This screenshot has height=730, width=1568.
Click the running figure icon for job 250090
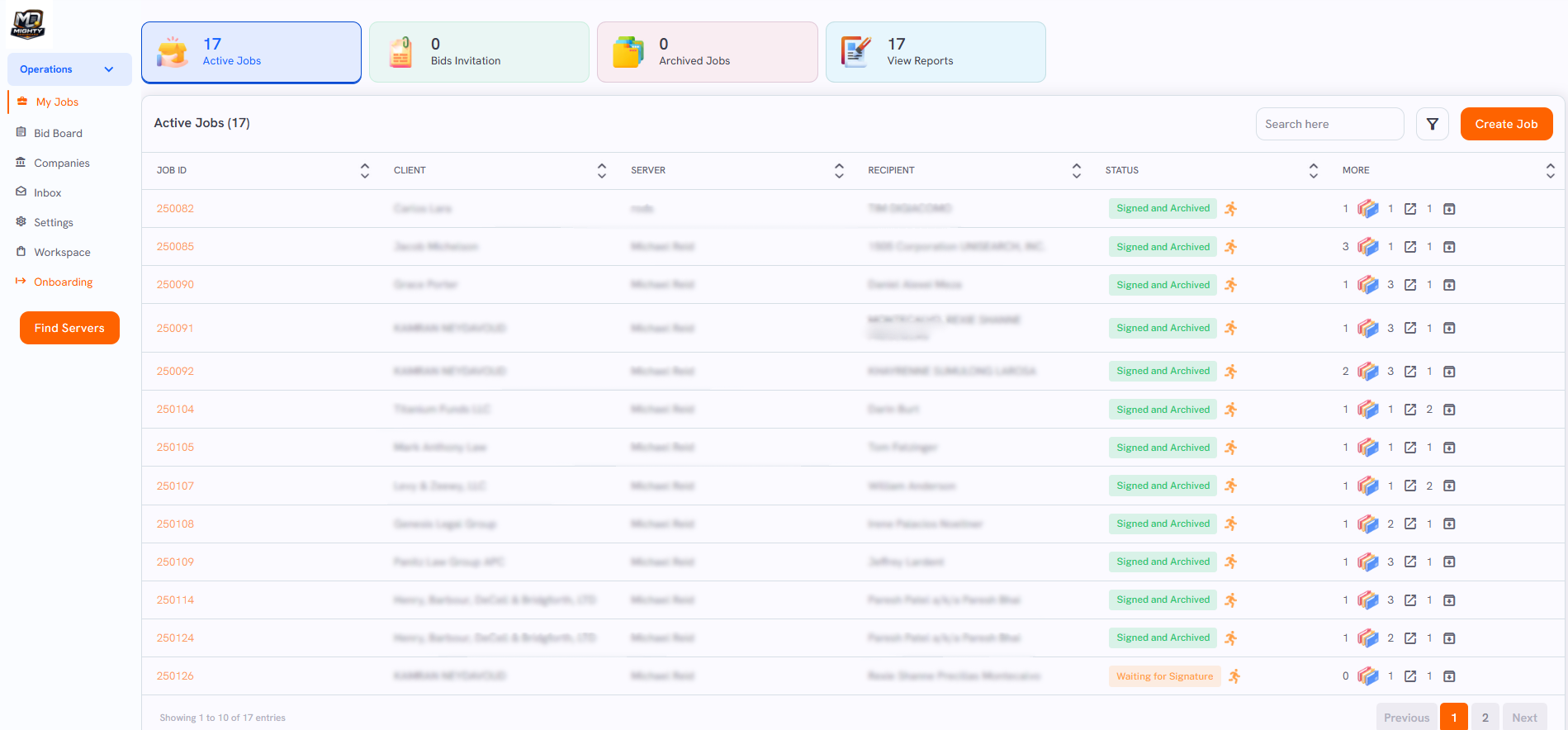pos(1231,285)
